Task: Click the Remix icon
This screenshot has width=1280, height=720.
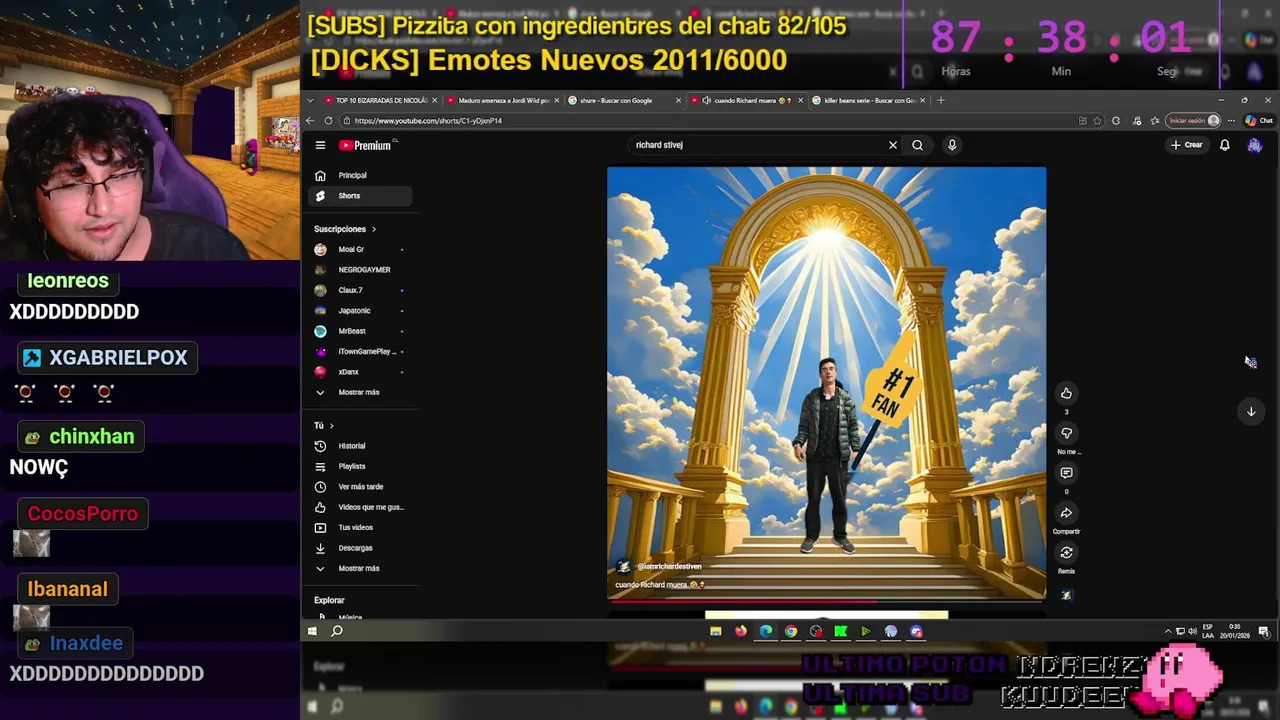Action: pyautogui.click(x=1066, y=553)
